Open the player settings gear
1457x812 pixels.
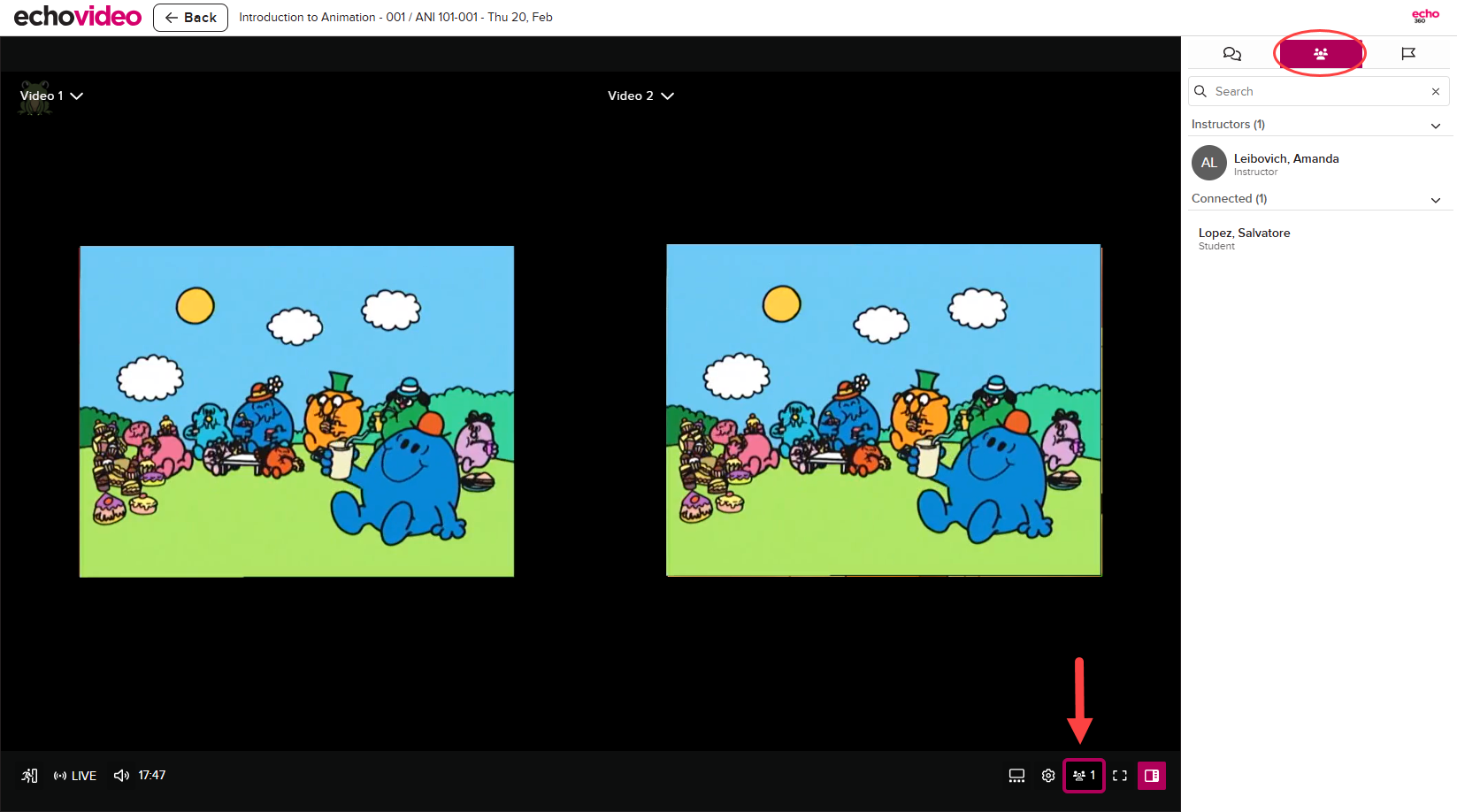coord(1048,776)
